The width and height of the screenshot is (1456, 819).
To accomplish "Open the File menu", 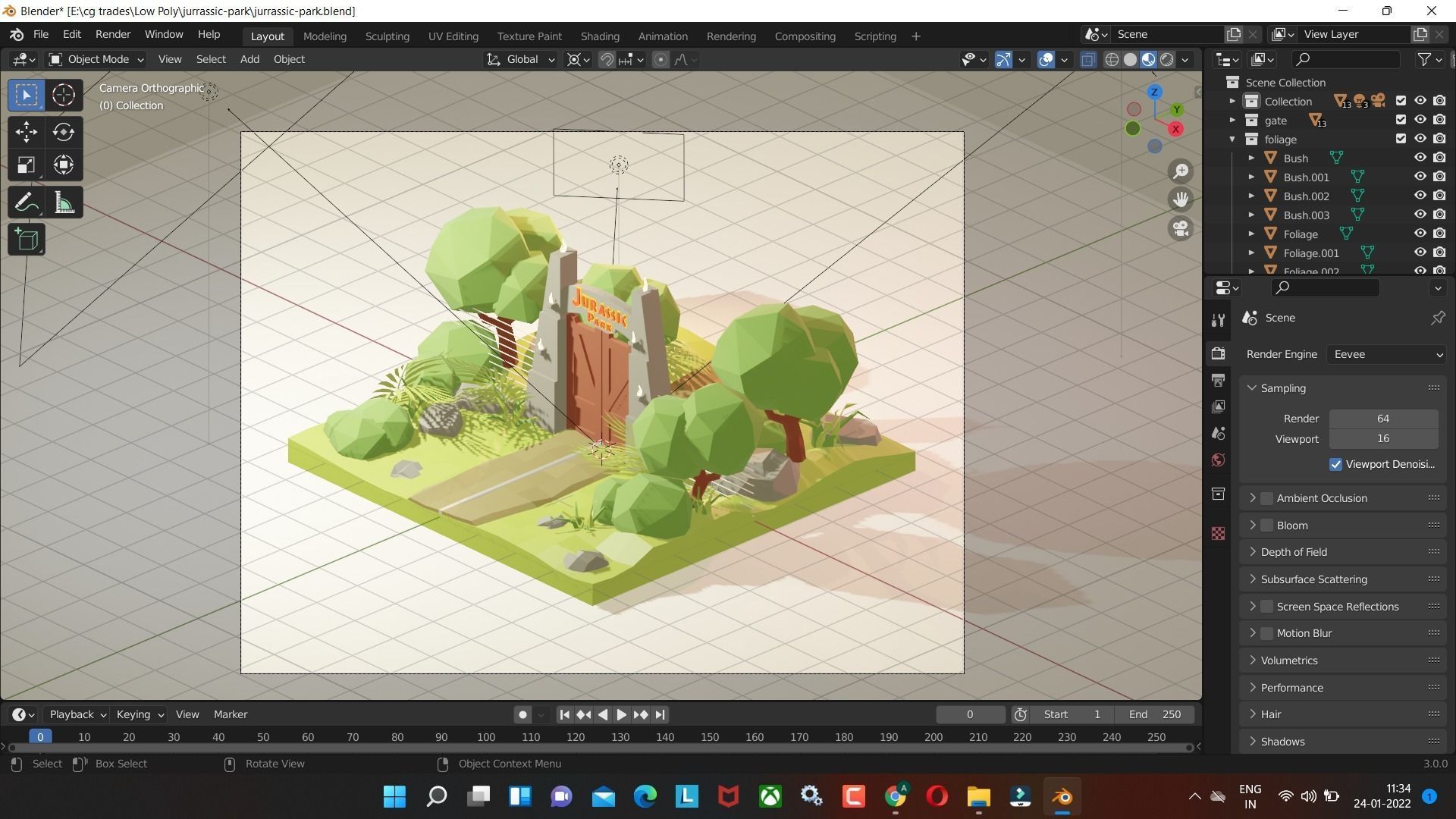I will coord(41,35).
